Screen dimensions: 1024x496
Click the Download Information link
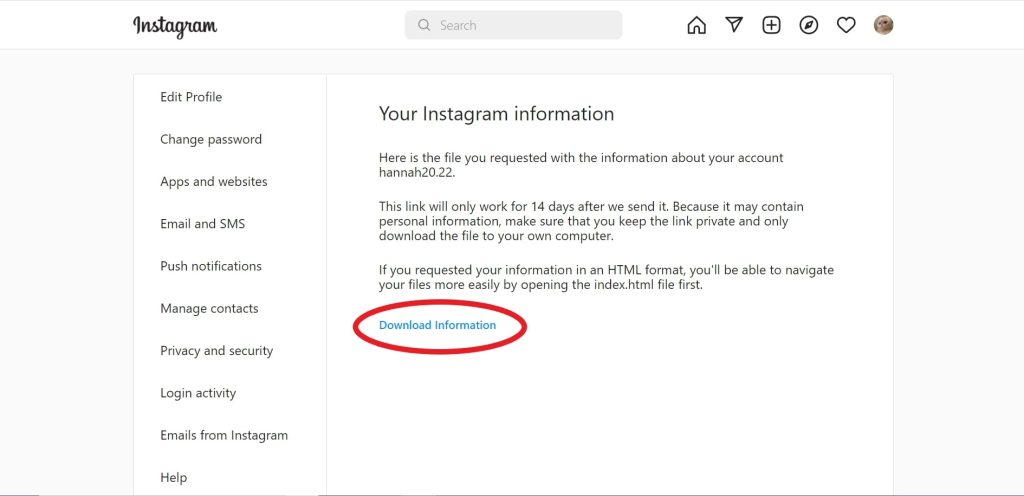pos(437,325)
